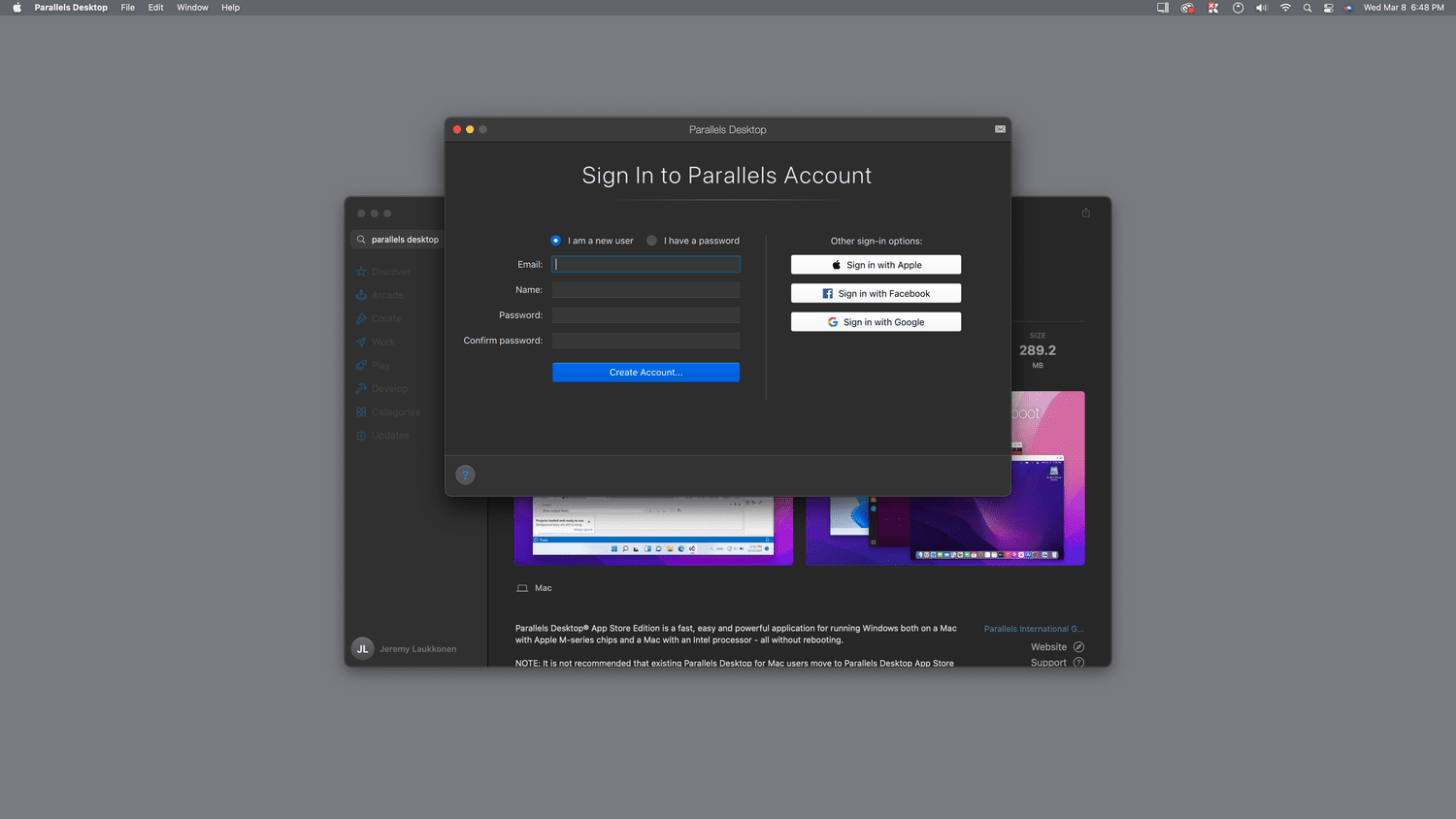The width and height of the screenshot is (1456, 819).
Task: Click the Confirm password field
Action: tap(646, 340)
